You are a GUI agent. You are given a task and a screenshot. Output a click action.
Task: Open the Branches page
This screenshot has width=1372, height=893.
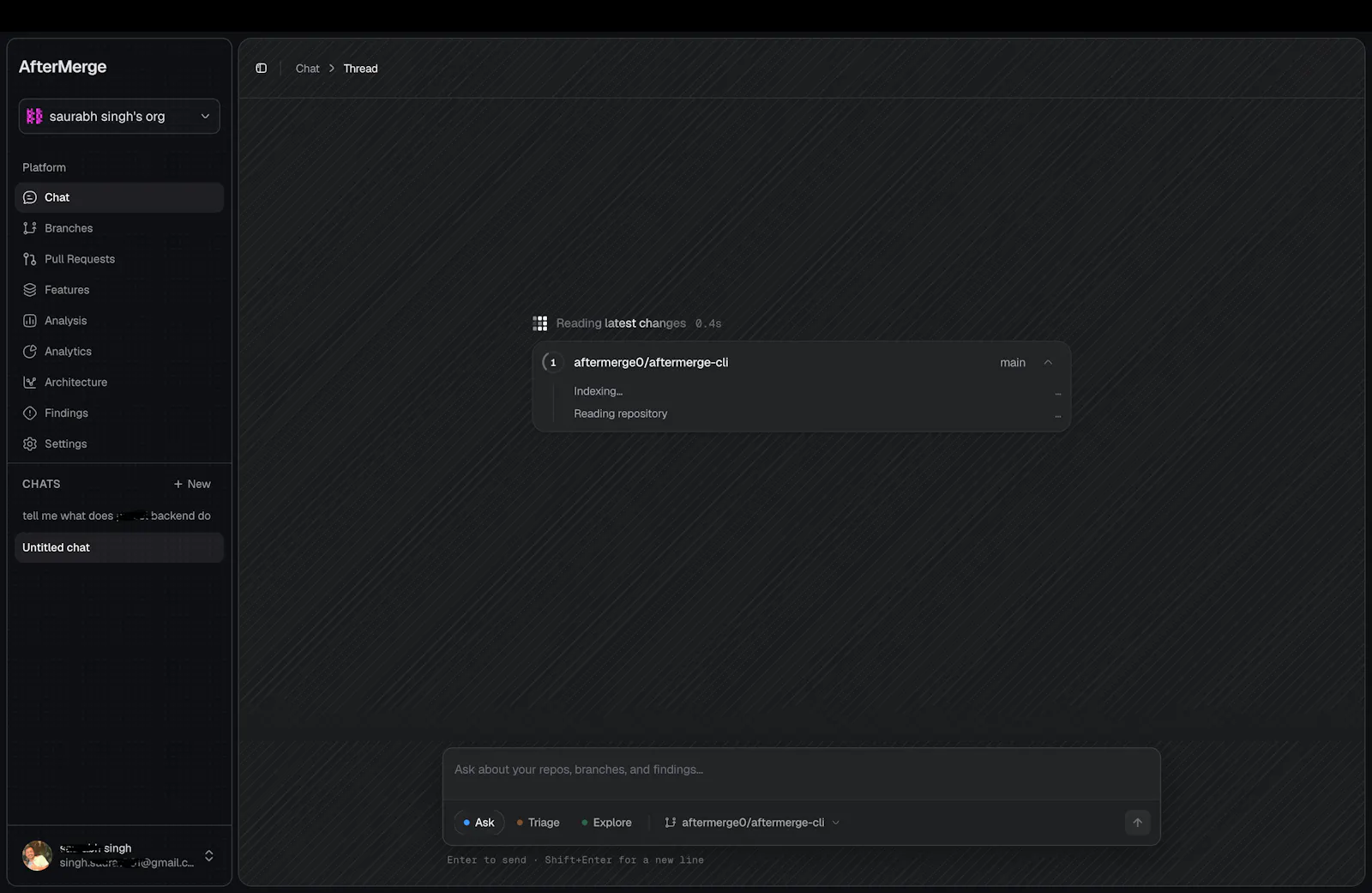click(119, 228)
